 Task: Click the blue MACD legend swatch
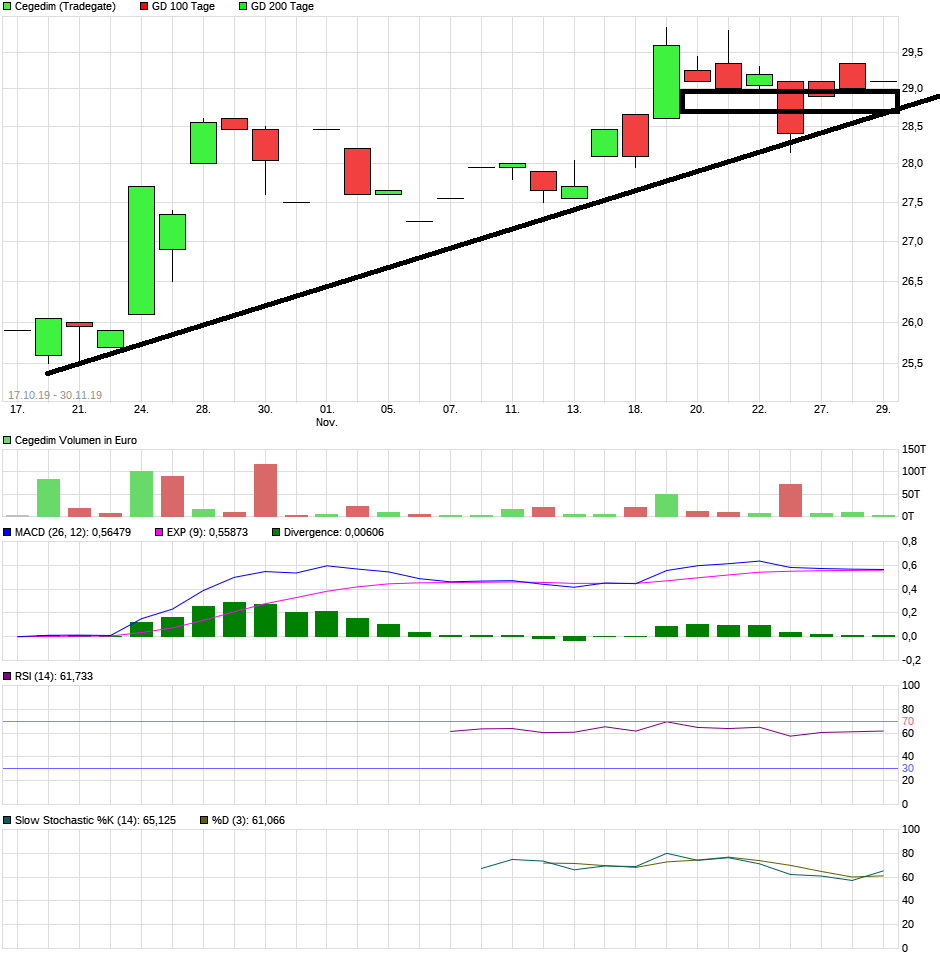tap(7, 532)
